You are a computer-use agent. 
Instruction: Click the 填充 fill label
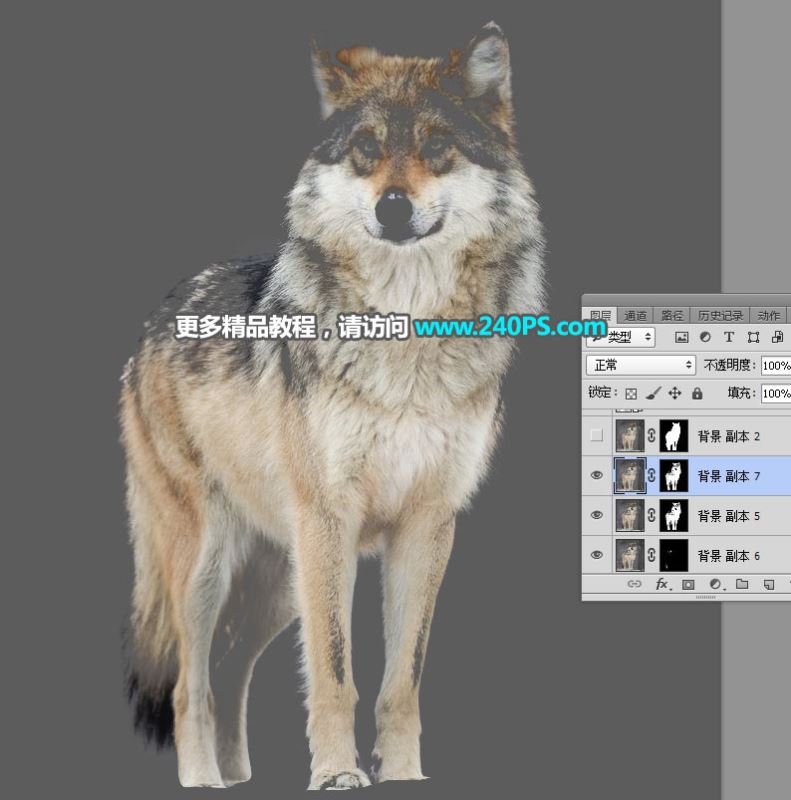pos(741,393)
